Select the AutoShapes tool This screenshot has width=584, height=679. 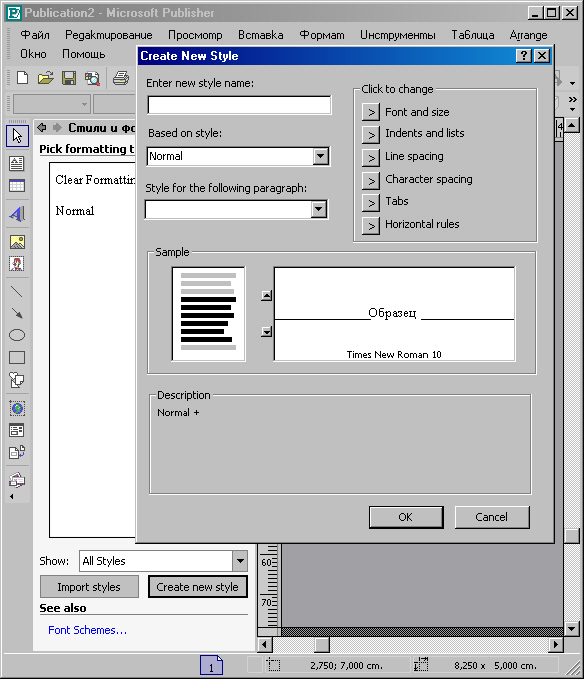17,380
